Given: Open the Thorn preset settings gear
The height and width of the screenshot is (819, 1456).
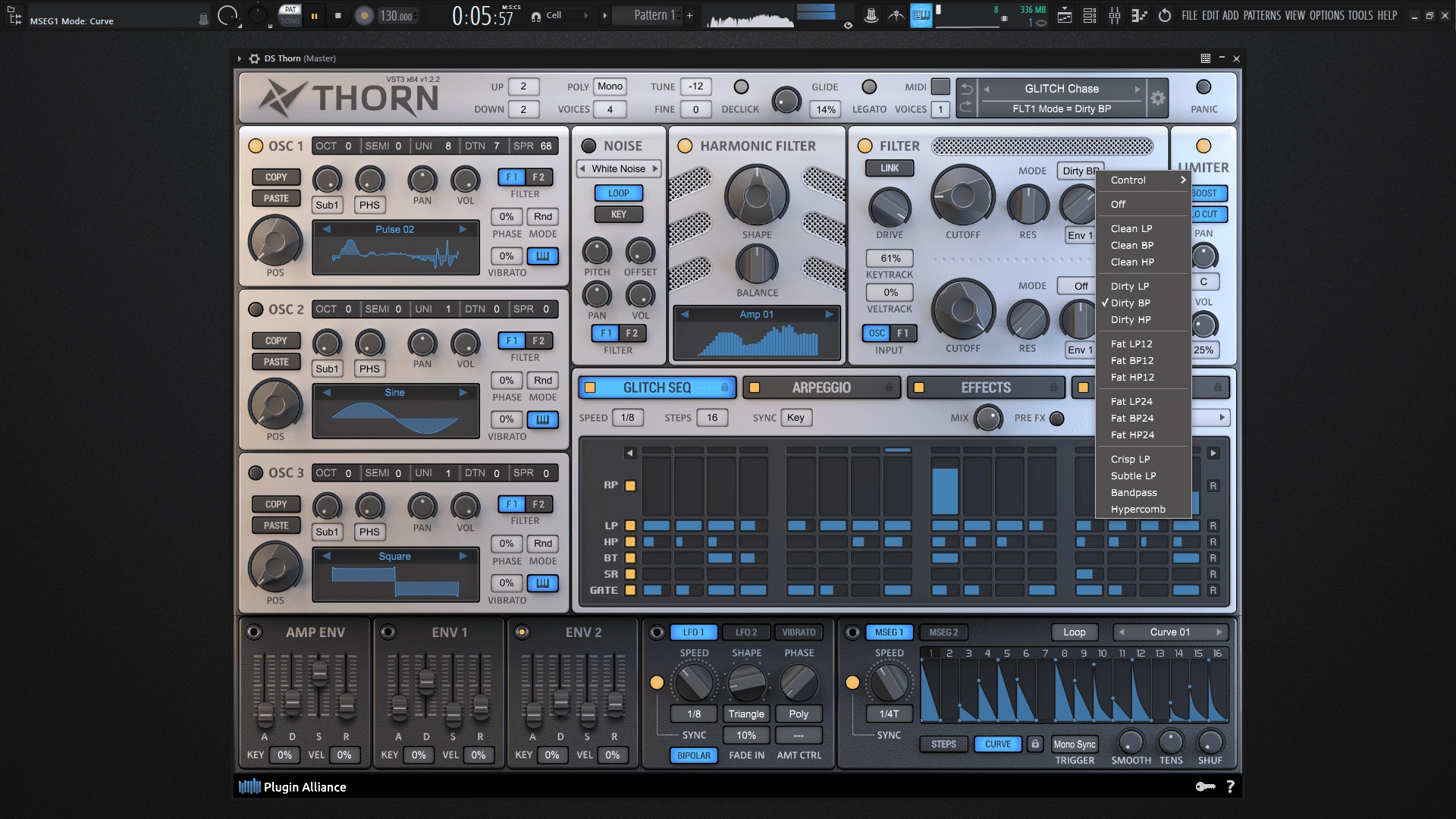Looking at the screenshot, I should click(x=1157, y=98).
